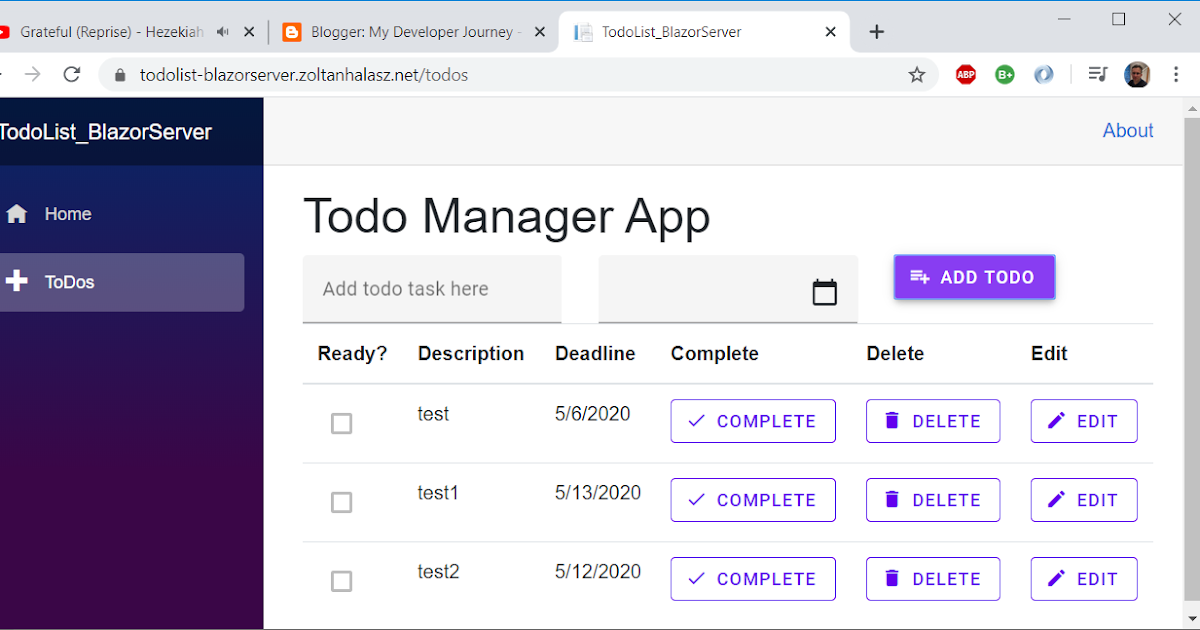Click the ABP extension badge

tap(965, 74)
